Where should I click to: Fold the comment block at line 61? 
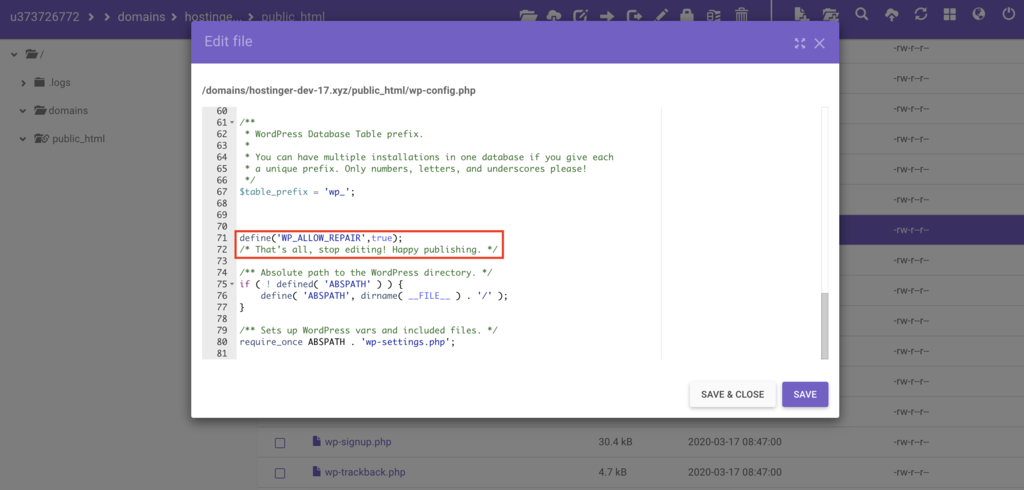232,122
